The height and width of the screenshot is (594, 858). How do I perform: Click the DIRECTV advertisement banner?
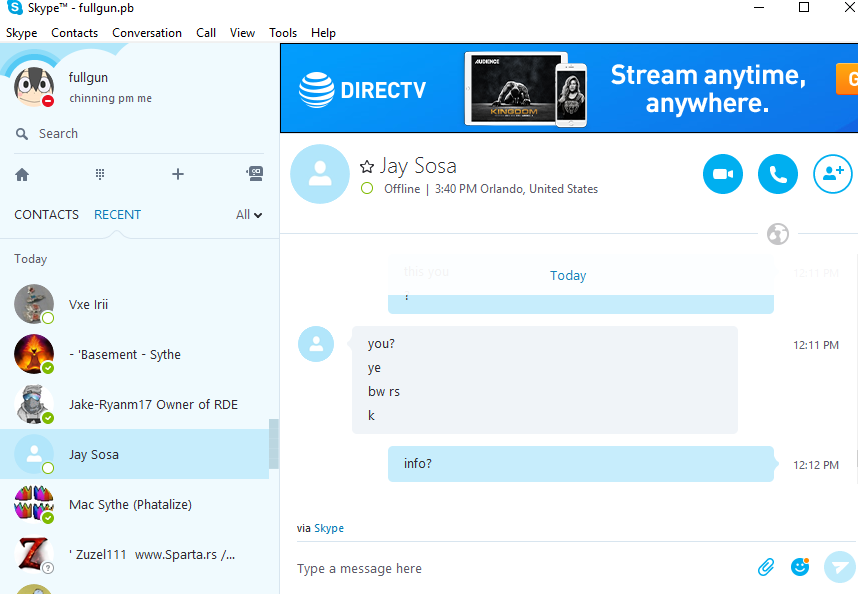coord(569,88)
